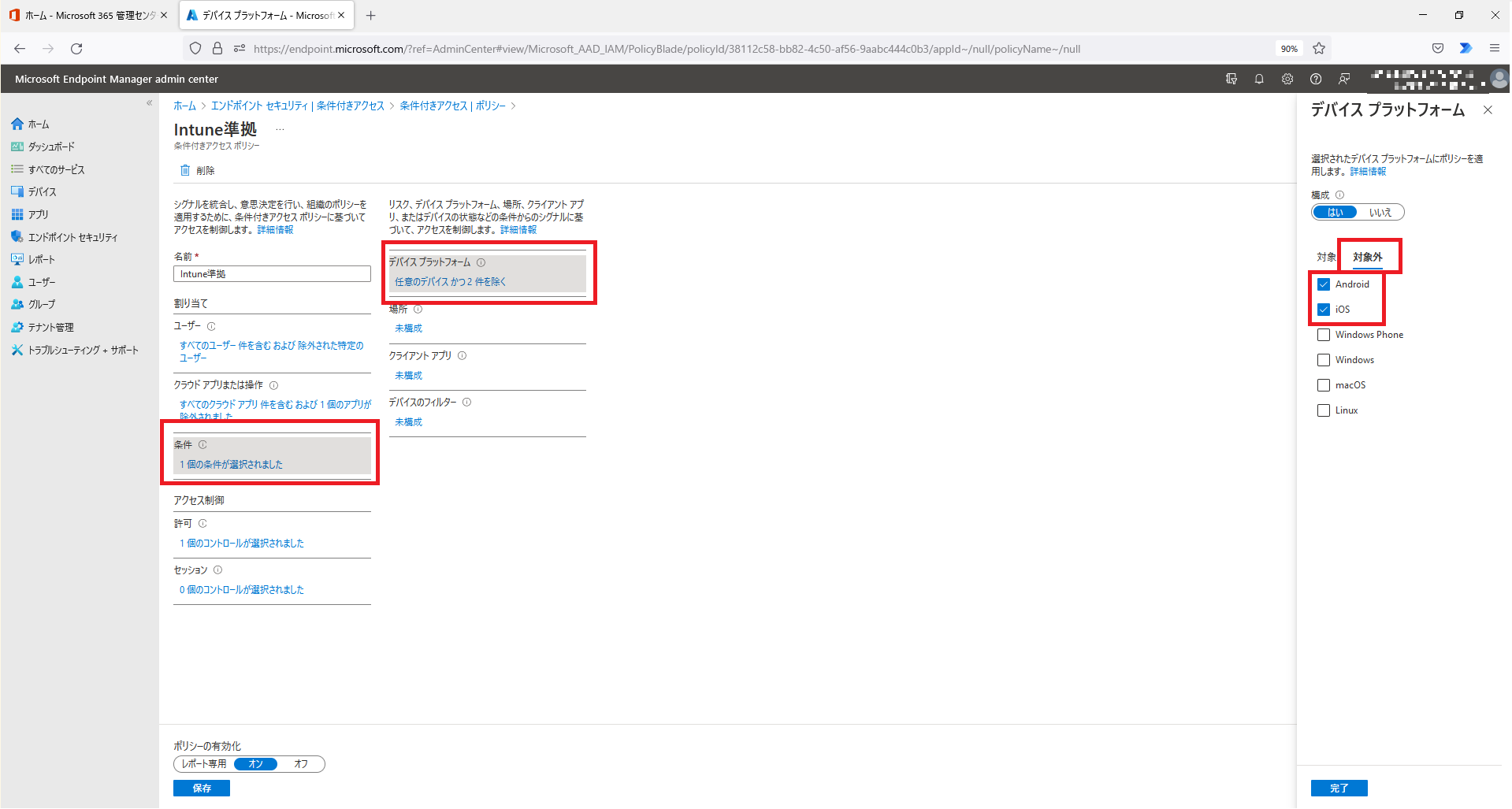
Task: Open the help question mark icon
Action: pos(1316,79)
